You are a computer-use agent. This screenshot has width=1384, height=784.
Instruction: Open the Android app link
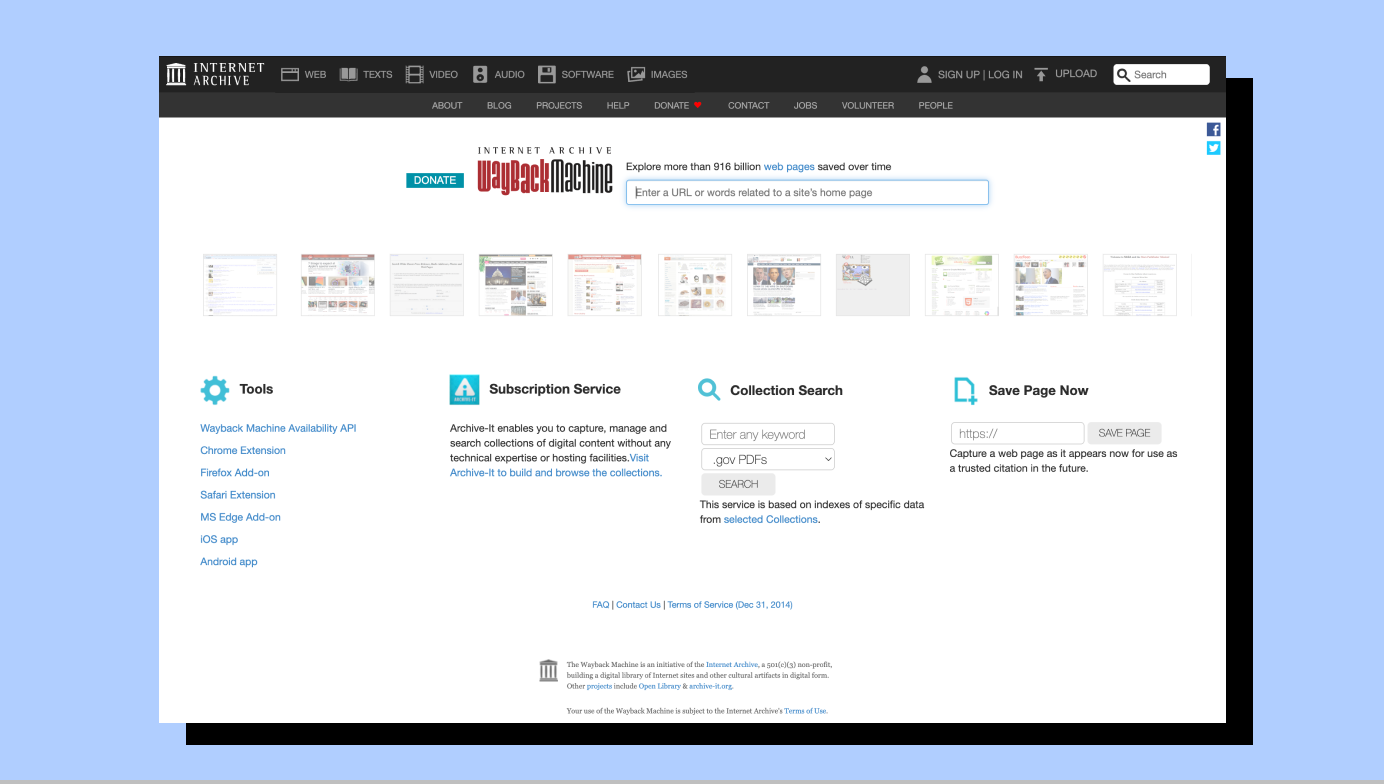pyautogui.click(x=229, y=562)
